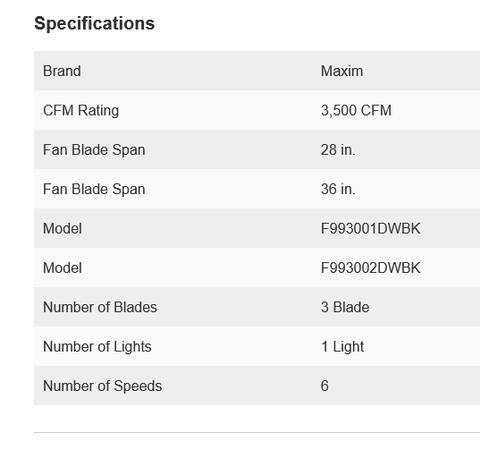Click the 3,500 CFM value
The width and height of the screenshot is (480, 450).
pyautogui.click(x=356, y=110)
